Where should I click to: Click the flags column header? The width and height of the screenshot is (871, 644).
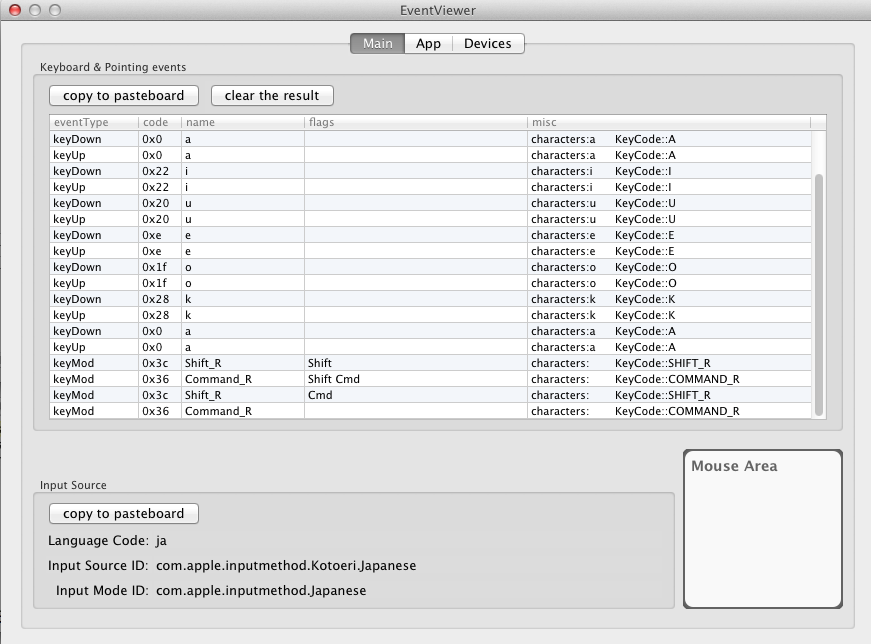[415, 122]
